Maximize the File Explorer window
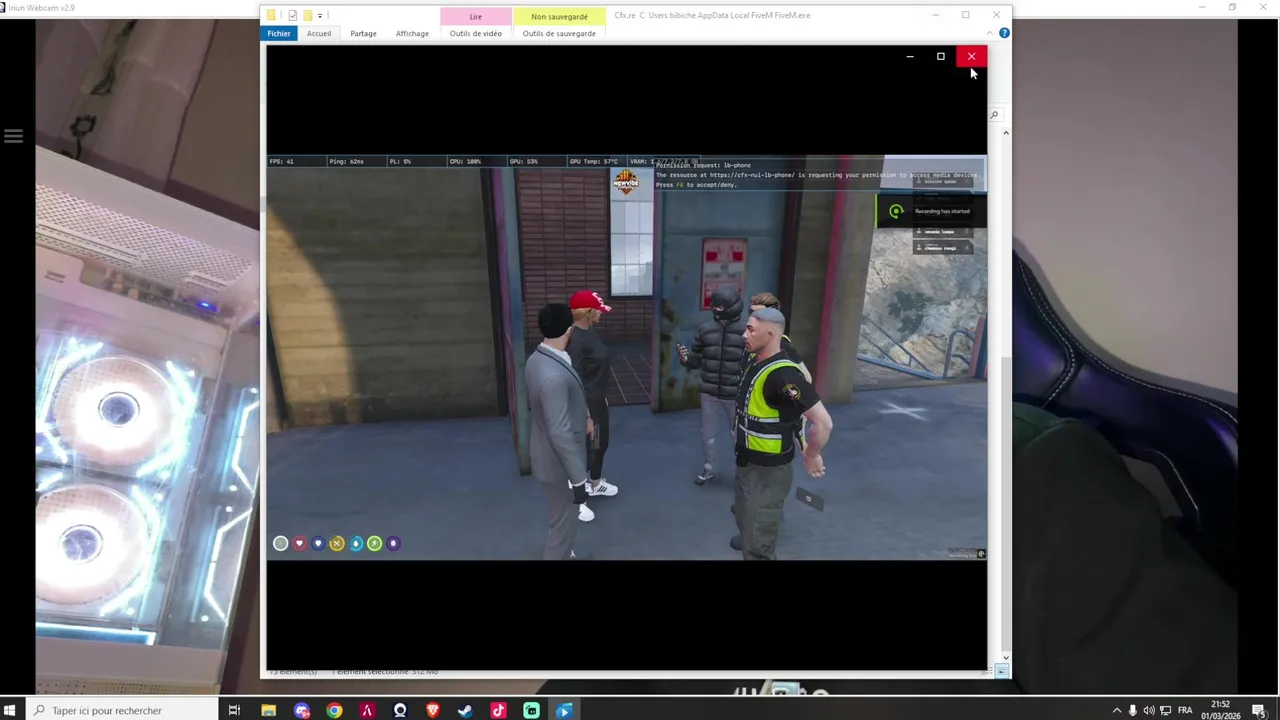This screenshot has height=720, width=1280. tap(965, 15)
